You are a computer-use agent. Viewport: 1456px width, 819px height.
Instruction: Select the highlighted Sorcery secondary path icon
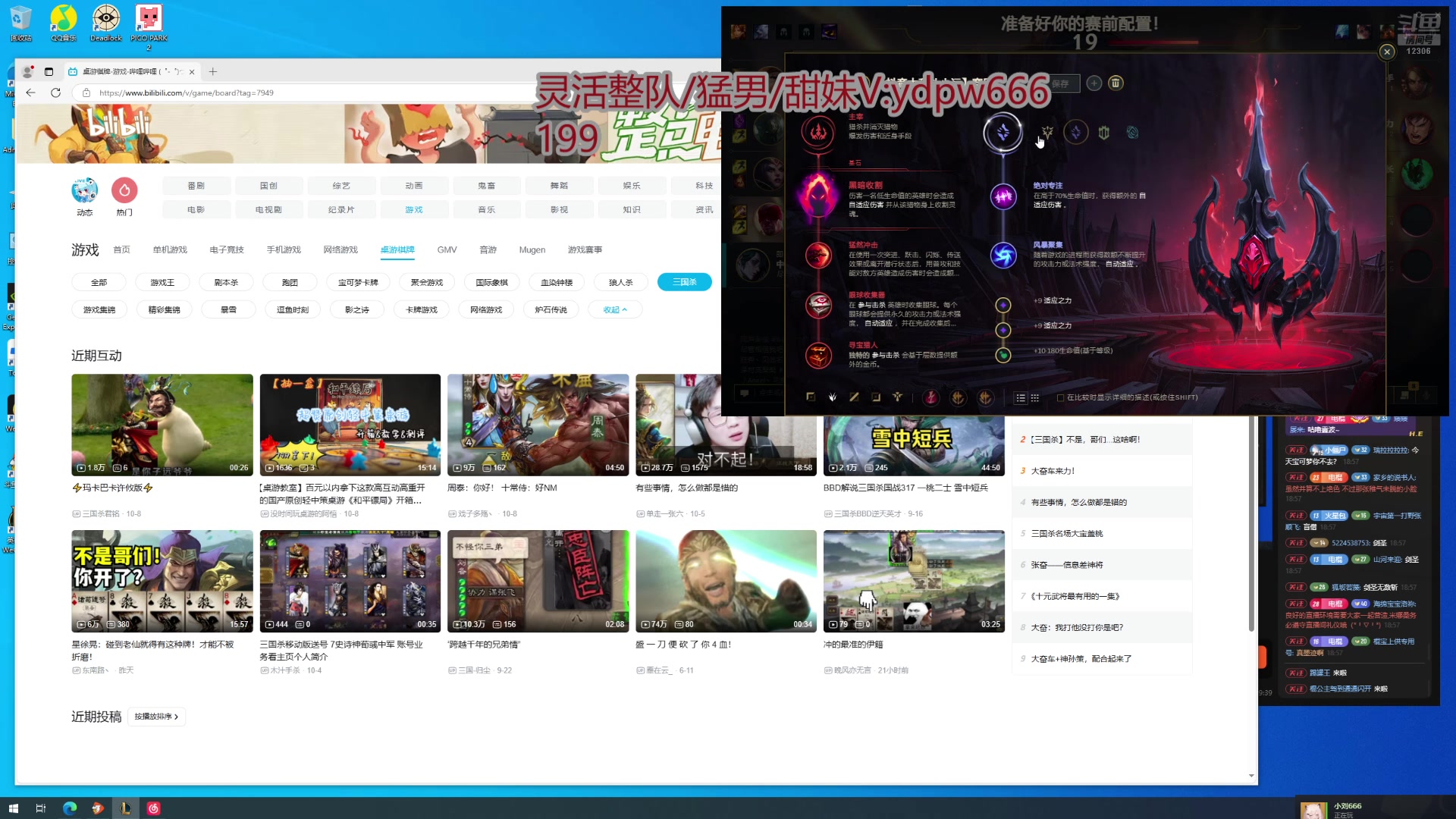1003,133
